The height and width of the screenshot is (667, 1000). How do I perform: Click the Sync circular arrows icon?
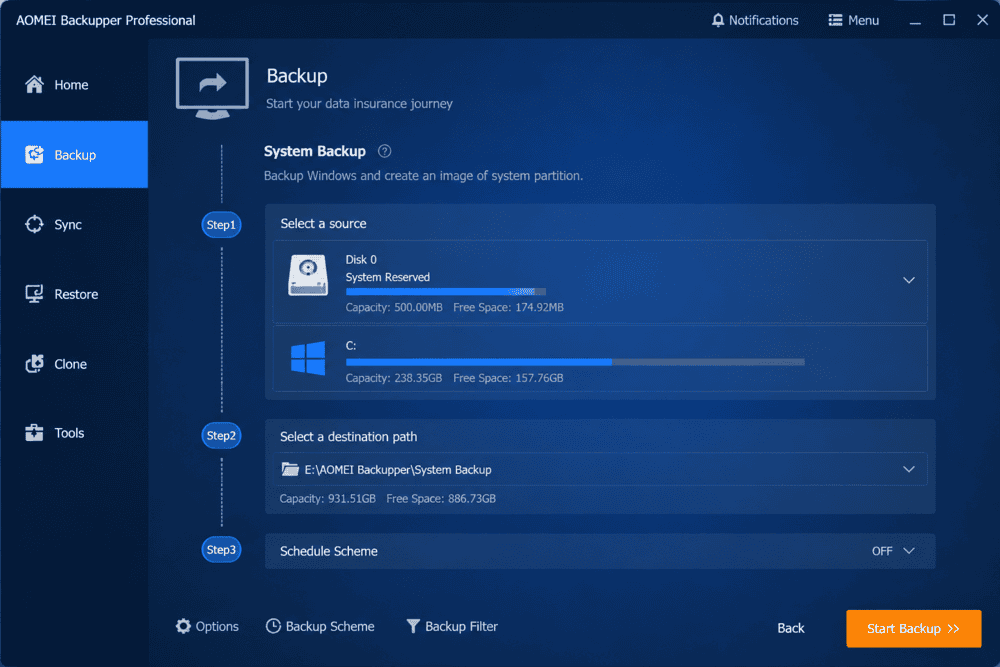[x=34, y=224]
